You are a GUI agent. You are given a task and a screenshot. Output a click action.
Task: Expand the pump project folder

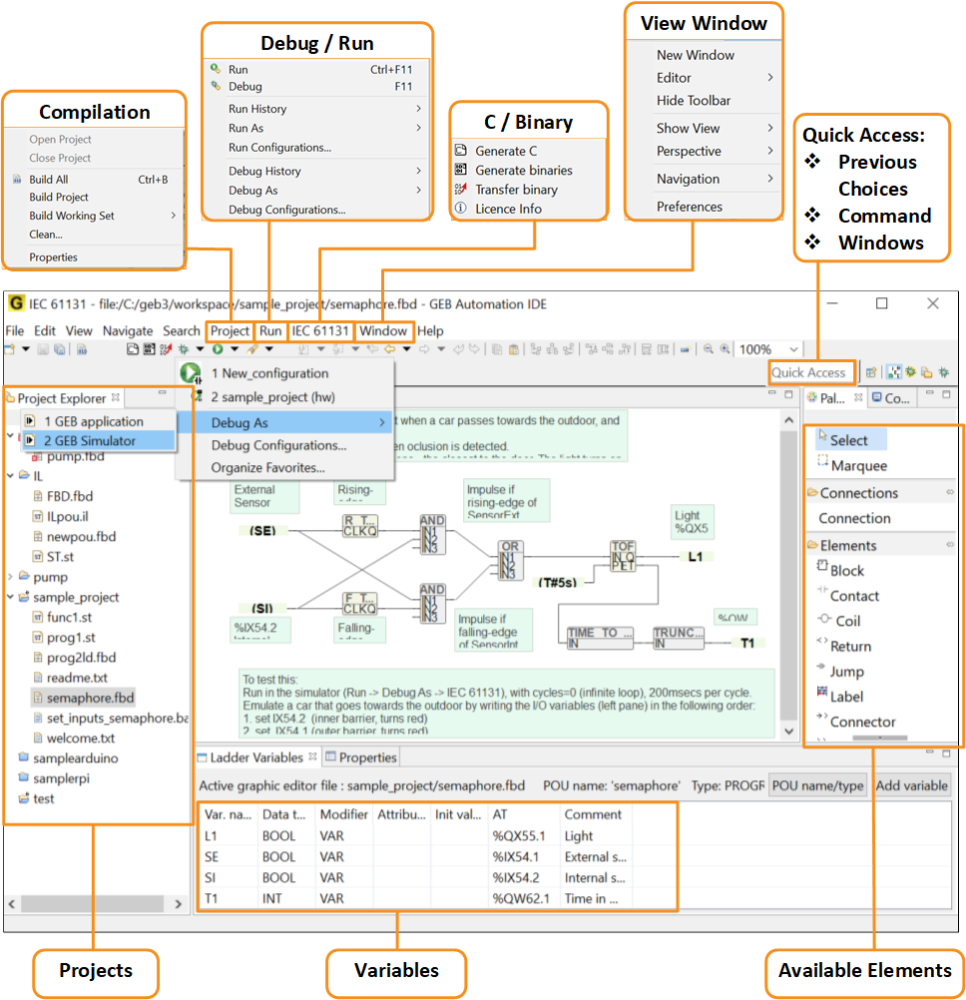[x=11, y=577]
